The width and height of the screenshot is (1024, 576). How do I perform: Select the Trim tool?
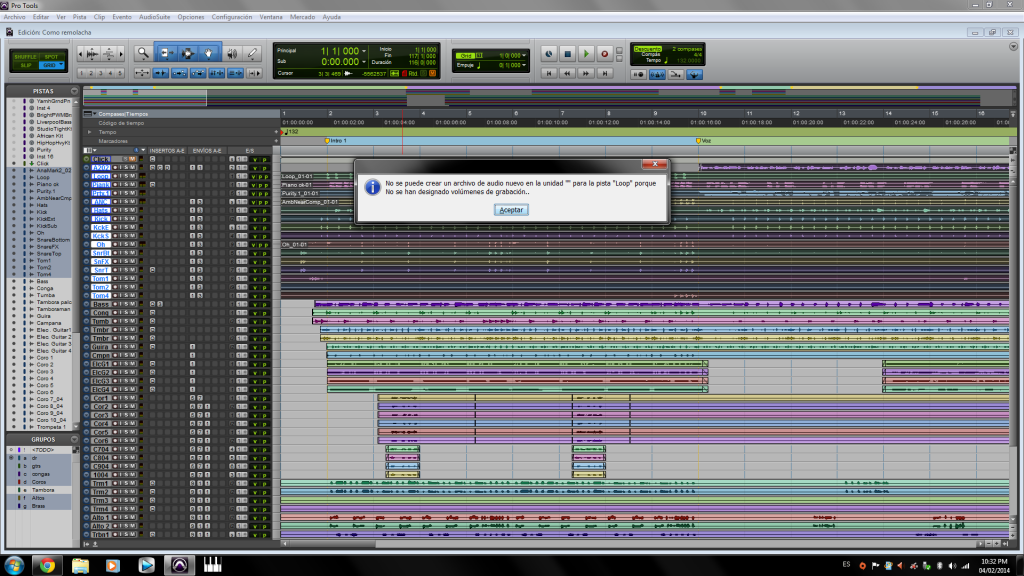[x=167, y=52]
